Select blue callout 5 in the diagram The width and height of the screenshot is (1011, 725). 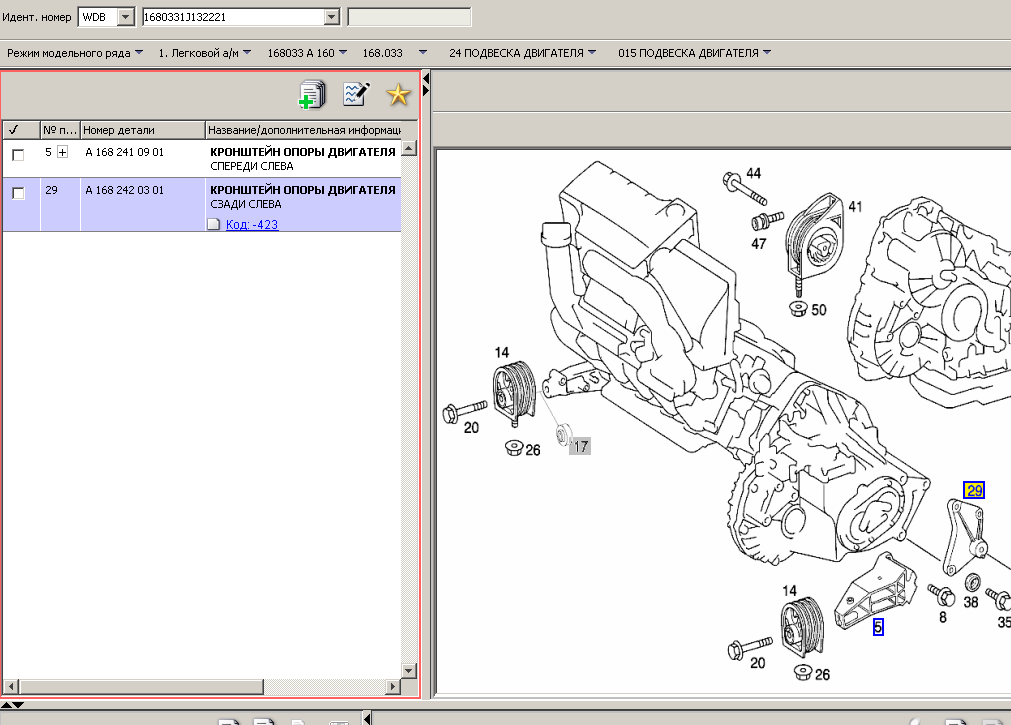[x=878, y=627]
